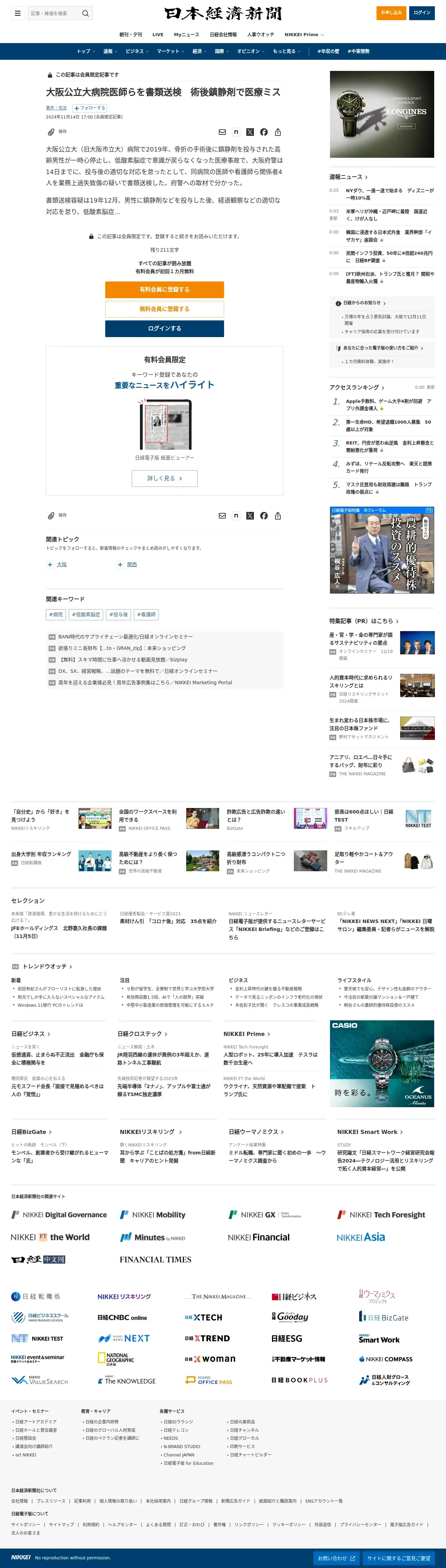Expand the NIKKEI Prime header dropdown
Screen dimensions: 446x1568
(304, 35)
